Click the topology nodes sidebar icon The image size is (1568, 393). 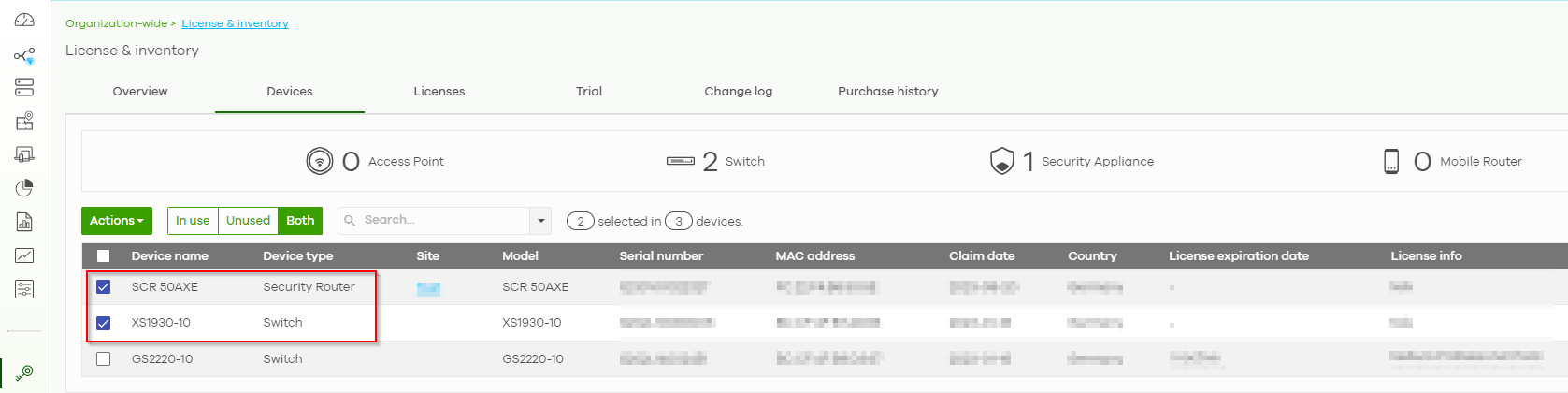click(x=24, y=56)
